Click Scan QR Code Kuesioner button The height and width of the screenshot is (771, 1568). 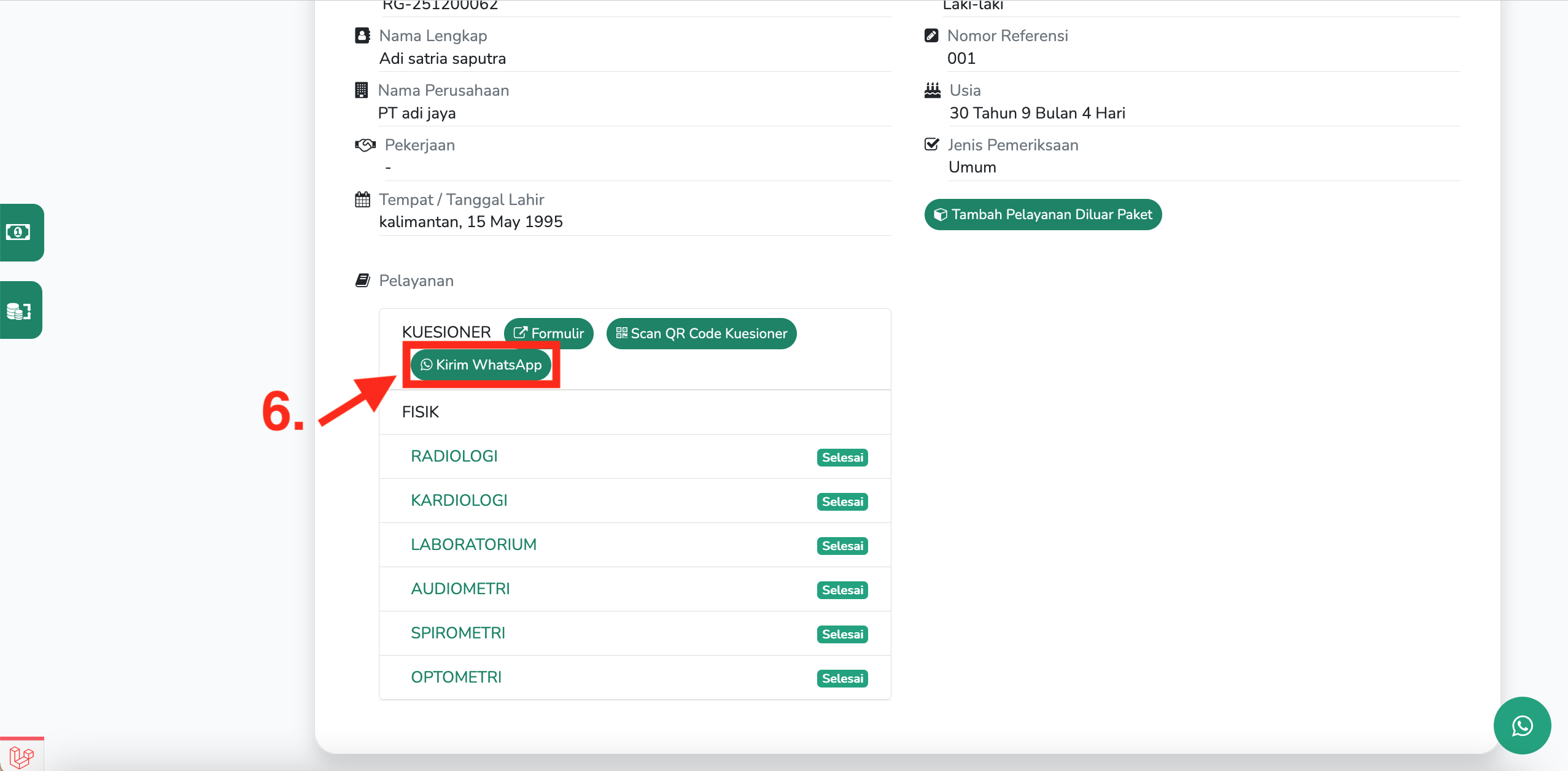tap(701, 333)
